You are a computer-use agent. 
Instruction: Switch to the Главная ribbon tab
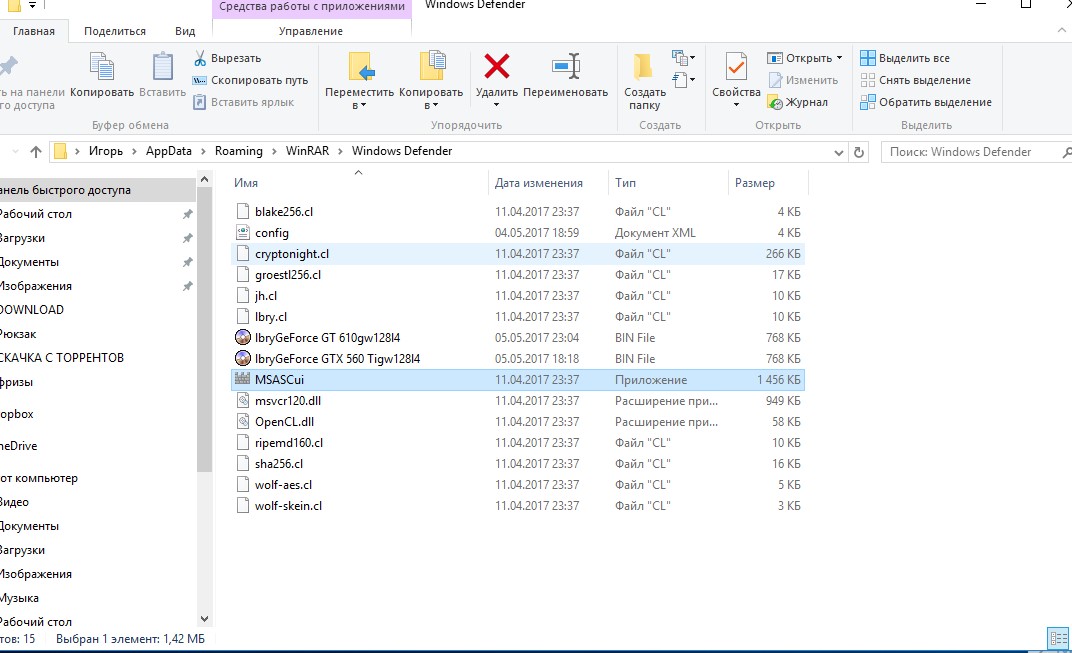34,31
